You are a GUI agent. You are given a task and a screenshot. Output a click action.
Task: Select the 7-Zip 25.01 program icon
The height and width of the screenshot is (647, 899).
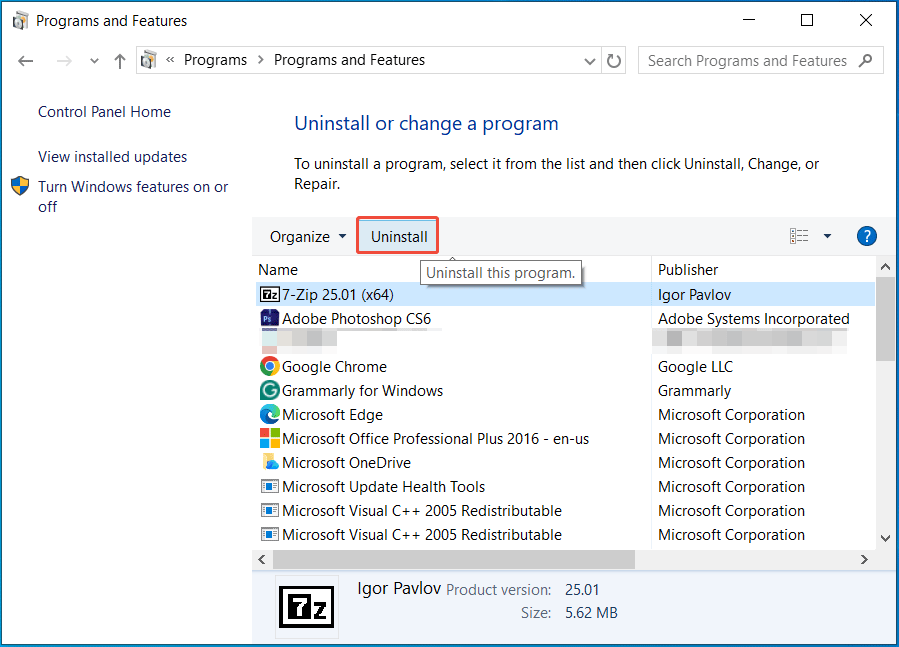[x=269, y=294]
